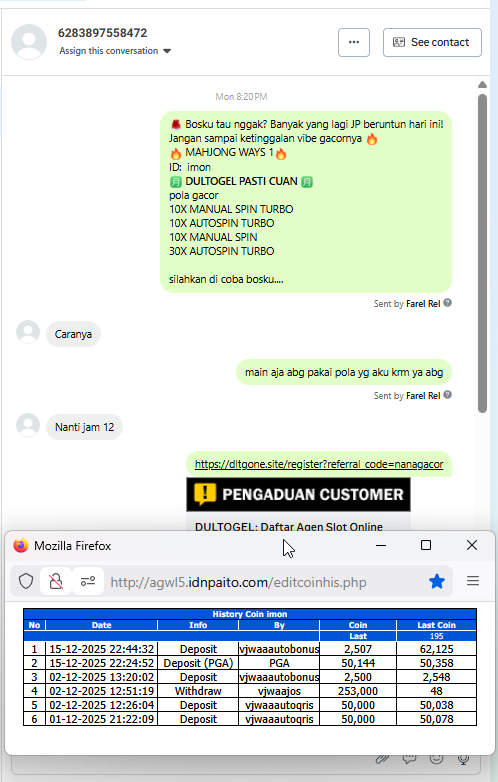Click the 15-12-2025 22:44:32 date cell
The image size is (498, 782).
coord(102,649)
